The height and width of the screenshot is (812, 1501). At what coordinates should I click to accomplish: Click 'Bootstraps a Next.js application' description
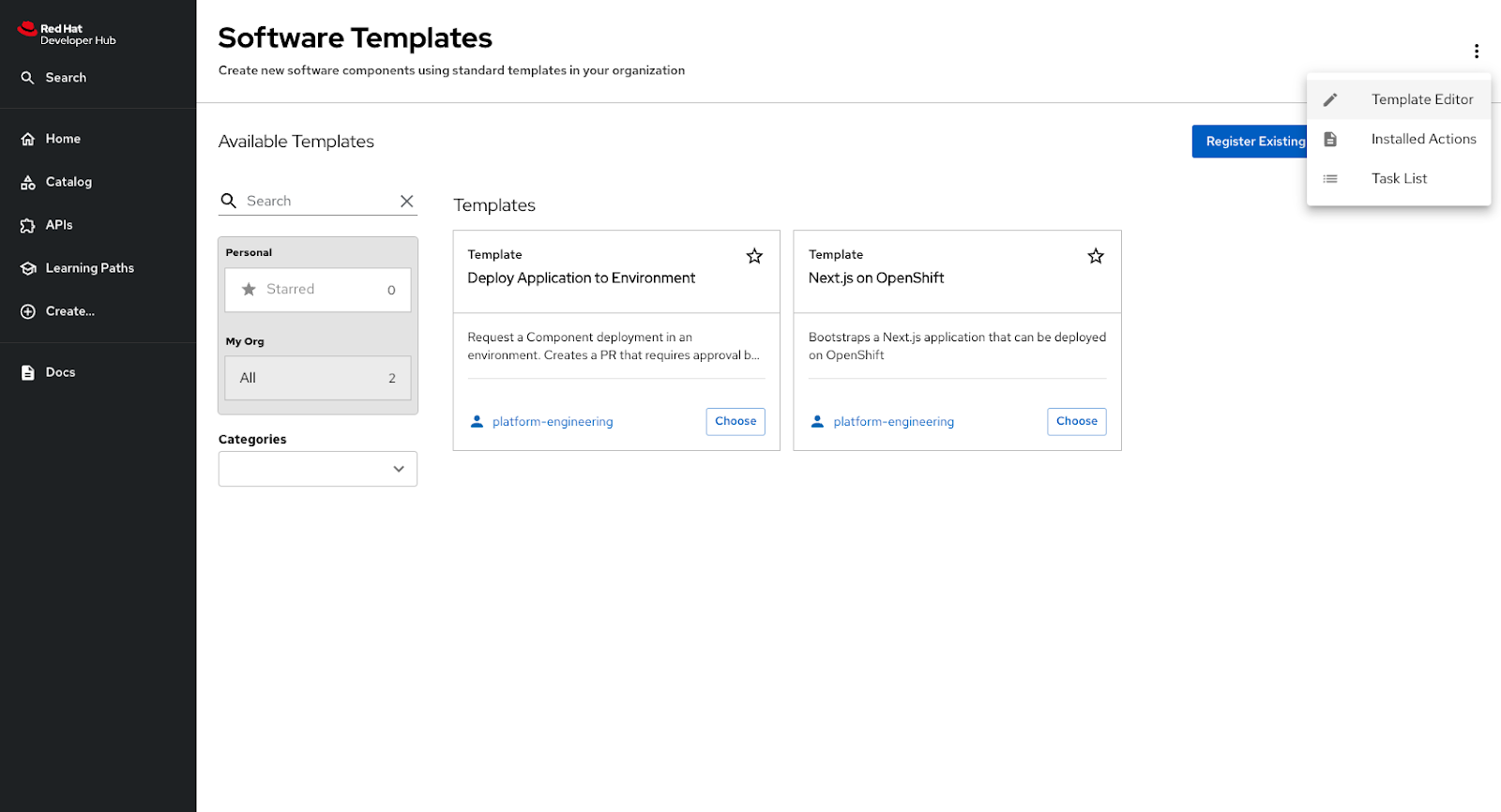[957, 346]
